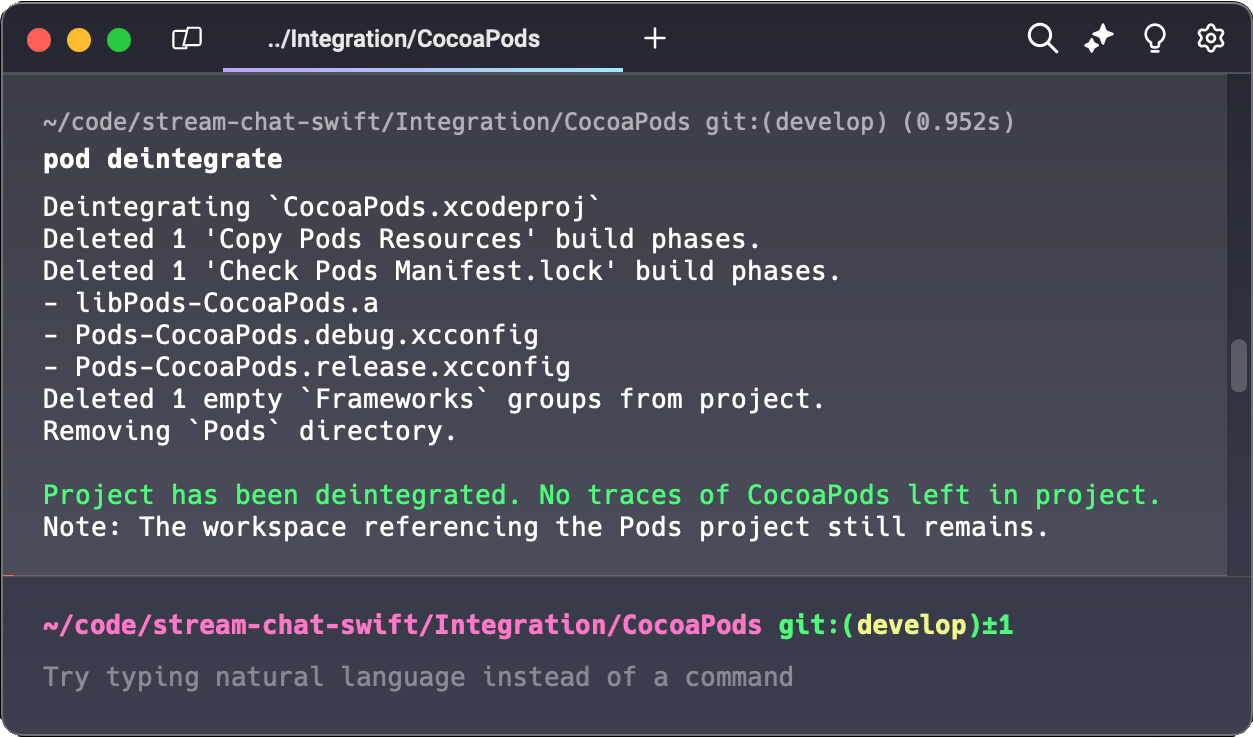The width and height of the screenshot is (1253, 738).
Task: Close the window with red button
Action: click(x=39, y=40)
